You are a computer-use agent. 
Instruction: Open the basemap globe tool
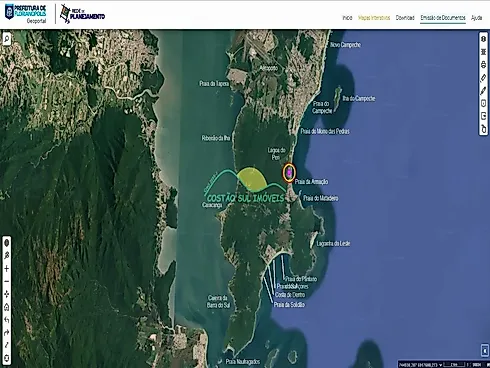[6, 243]
